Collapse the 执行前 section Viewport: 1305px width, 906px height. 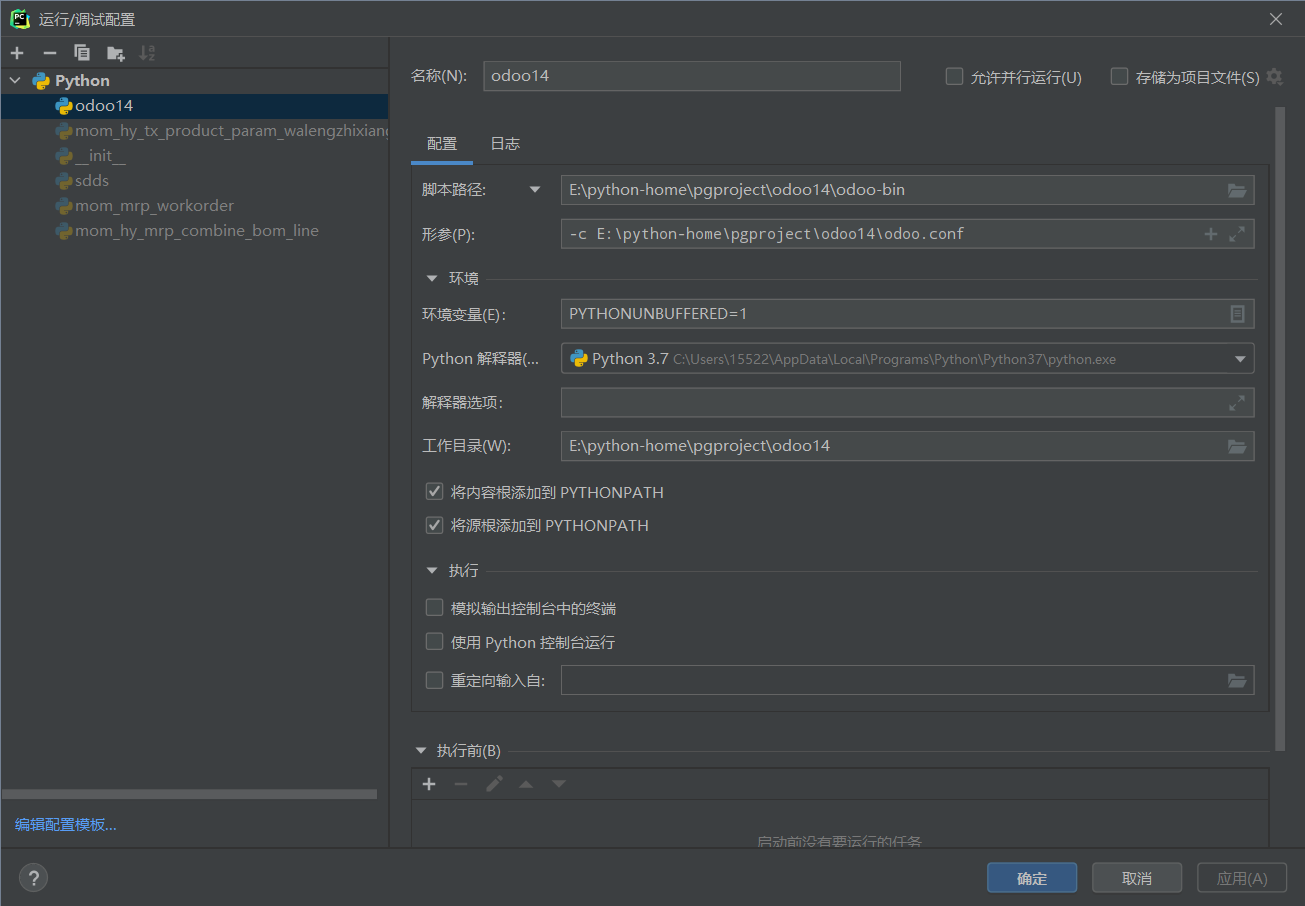click(x=420, y=751)
